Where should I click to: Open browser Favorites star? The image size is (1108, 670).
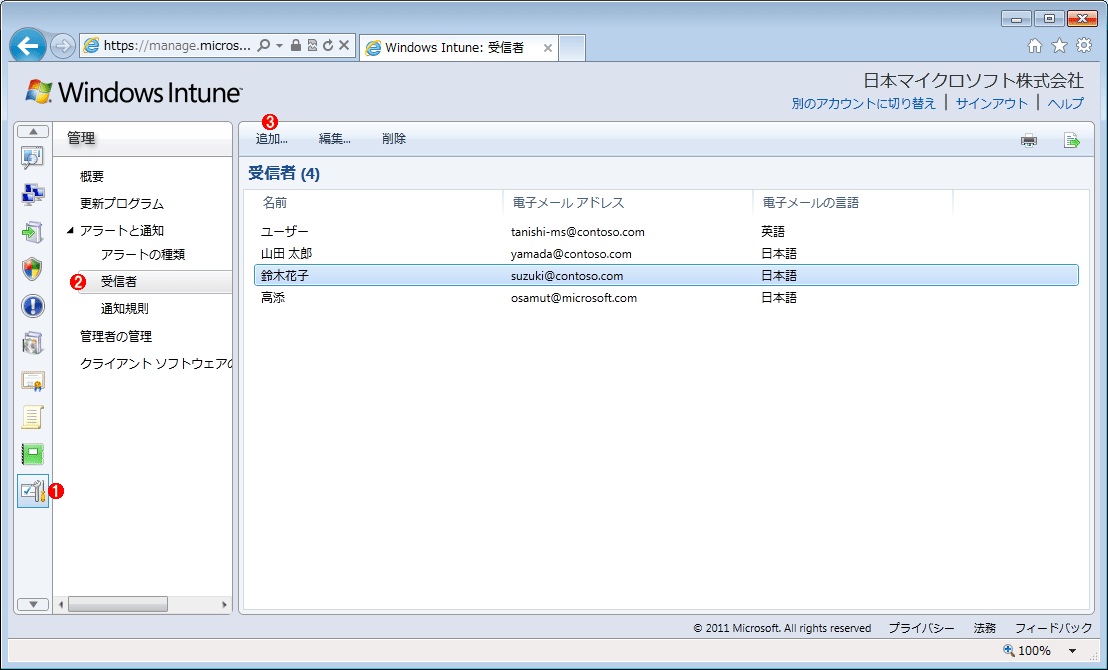pos(1059,46)
